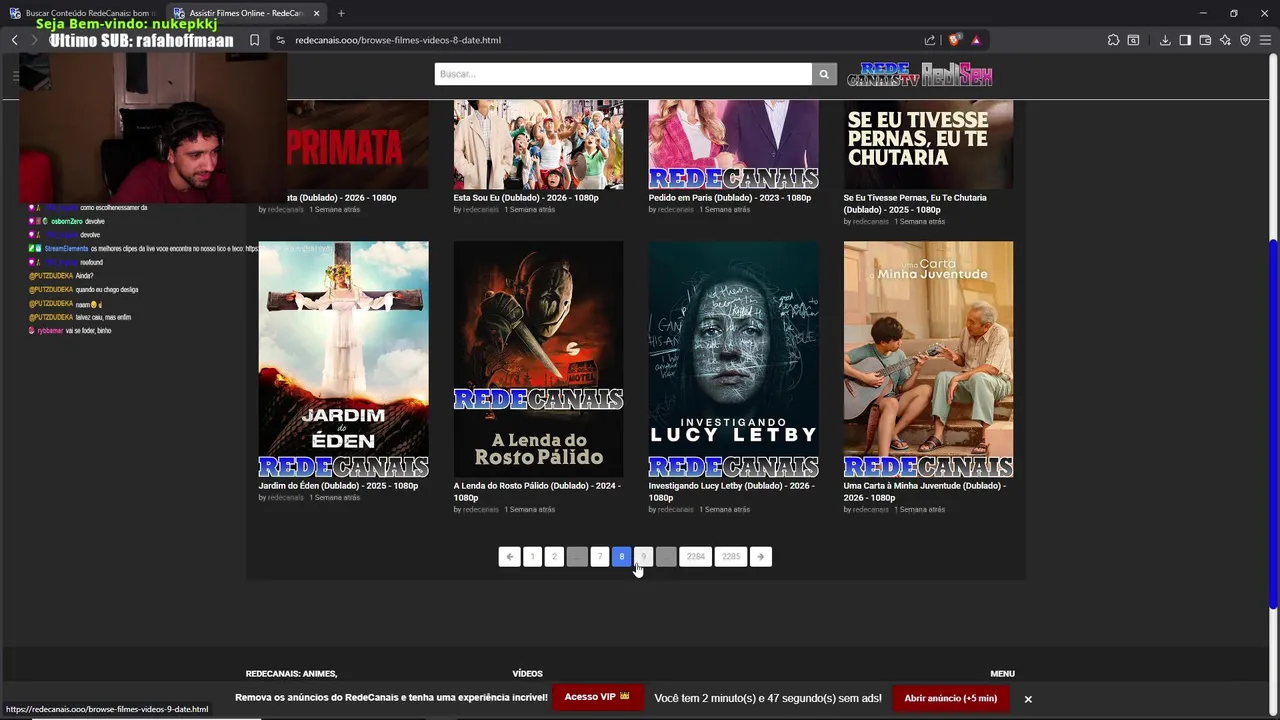Screen dimensions: 1280x720
Task: Select the current page 8 button
Action: (621, 557)
